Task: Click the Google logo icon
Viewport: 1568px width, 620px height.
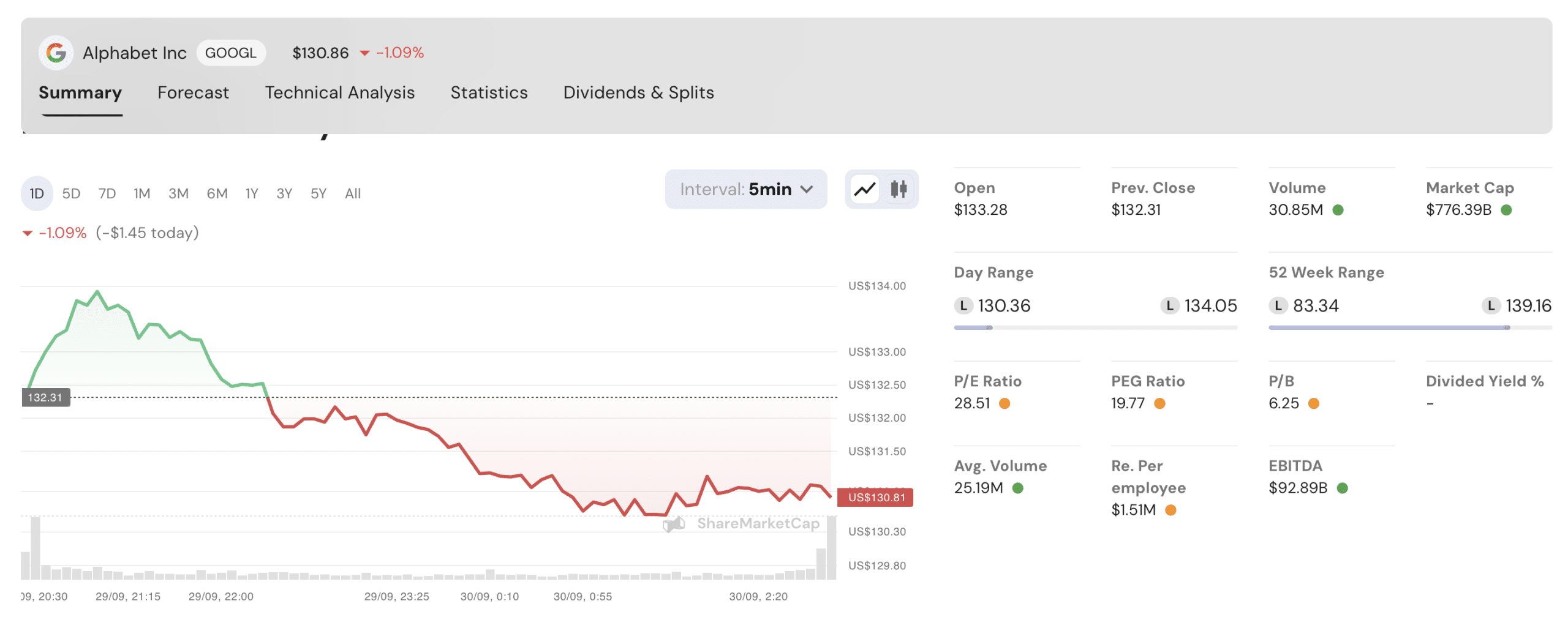Action: coord(56,53)
